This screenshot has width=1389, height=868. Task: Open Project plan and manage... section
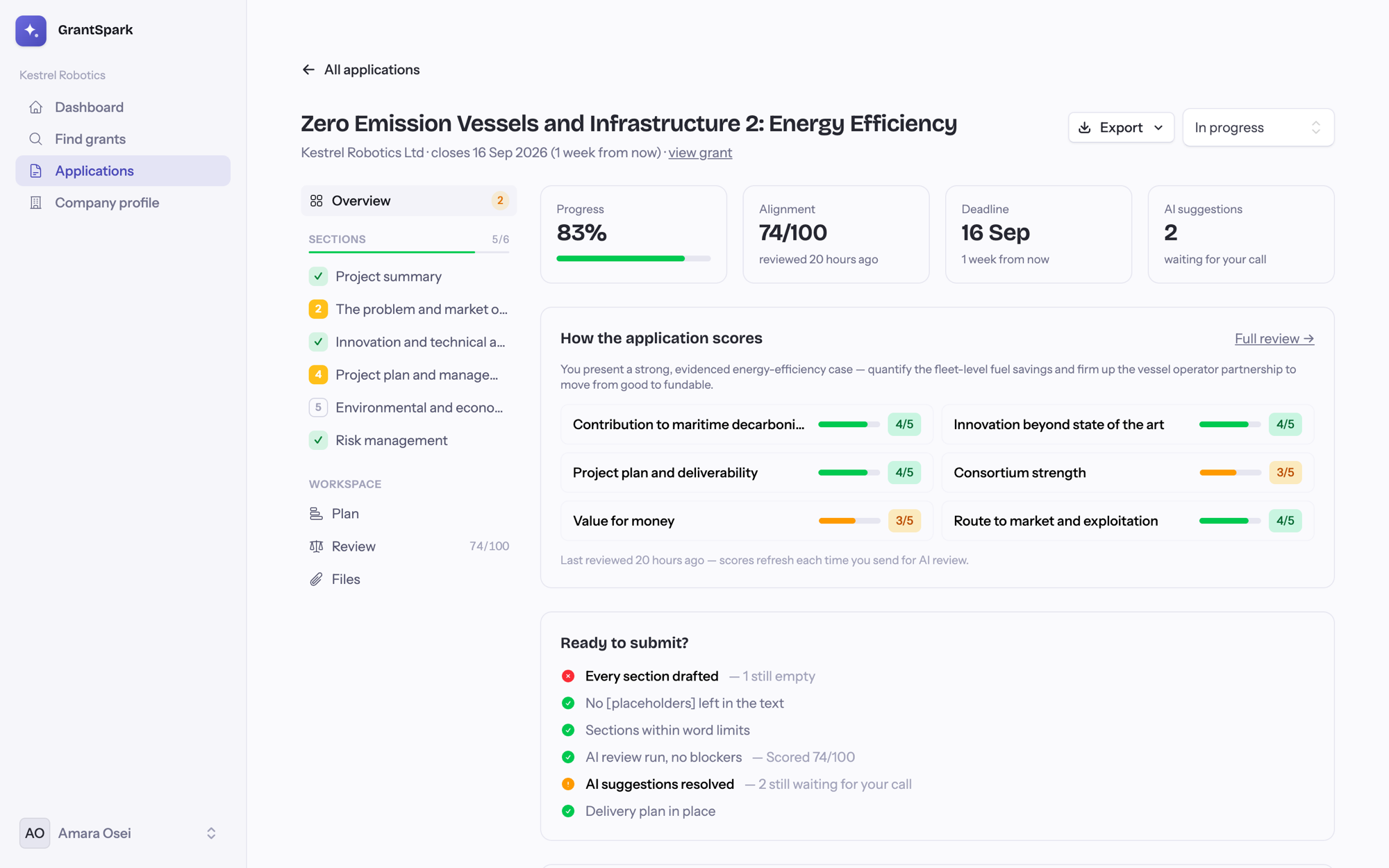409,375
